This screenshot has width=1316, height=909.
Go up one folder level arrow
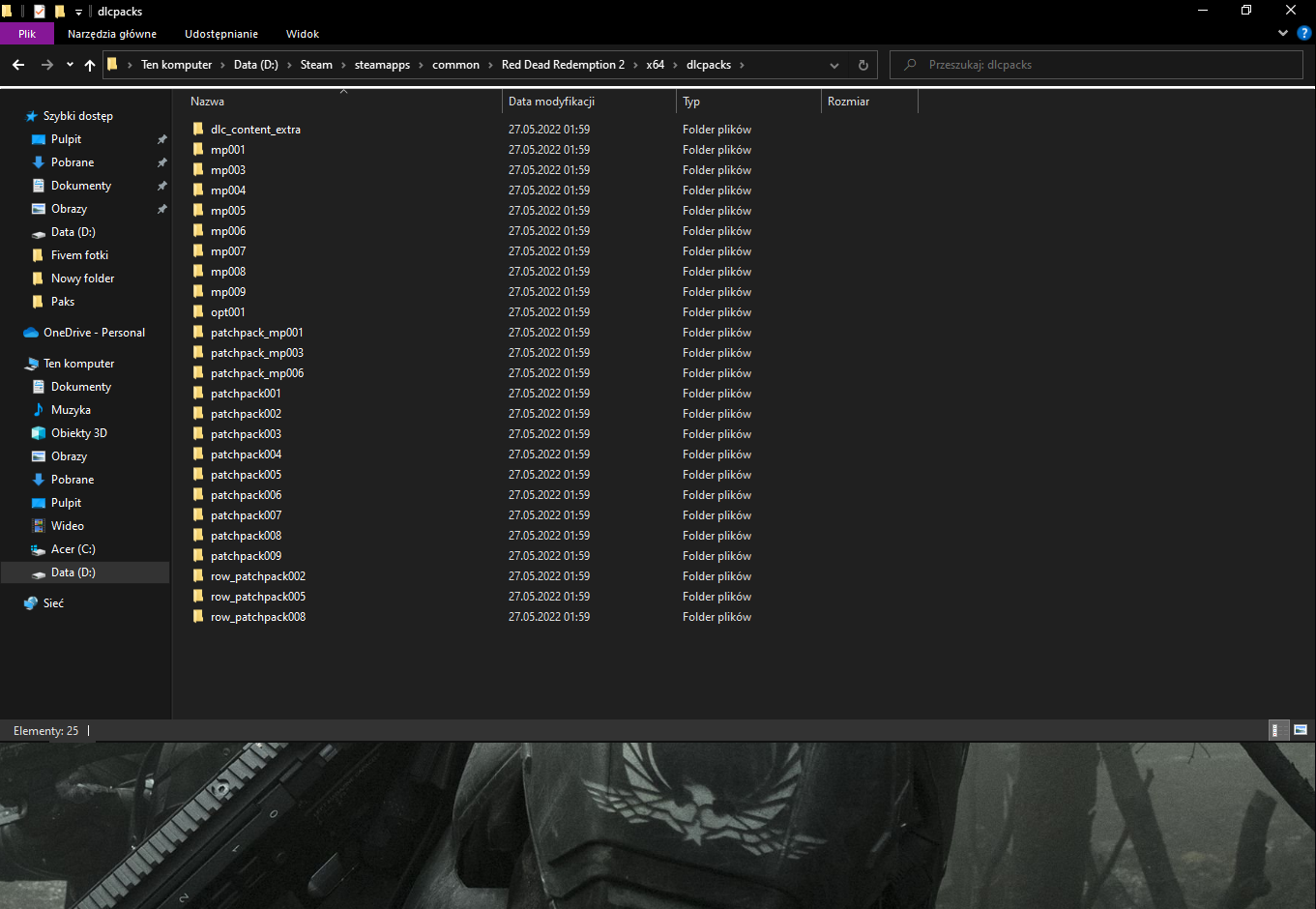pyautogui.click(x=90, y=65)
